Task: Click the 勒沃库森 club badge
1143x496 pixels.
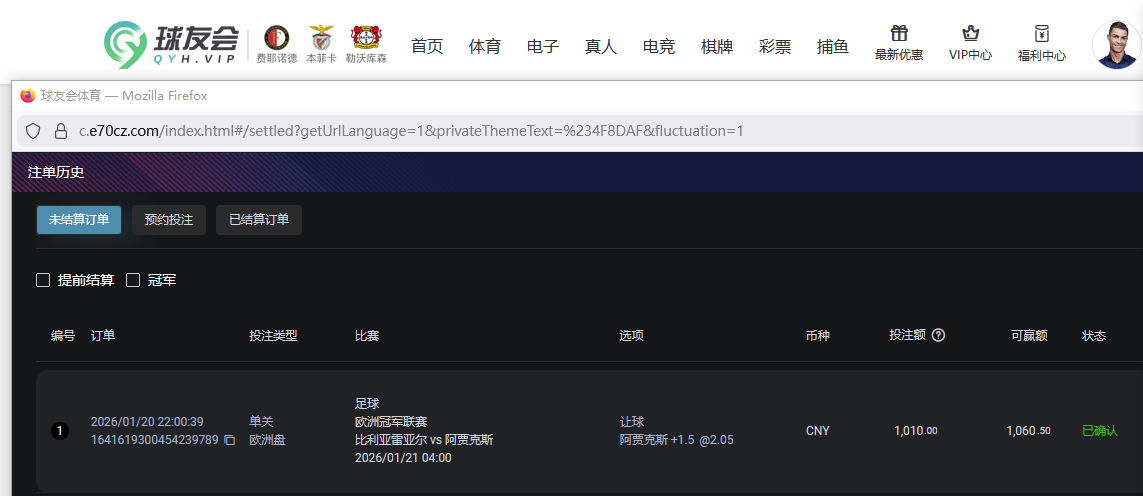Action: coord(365,38)
